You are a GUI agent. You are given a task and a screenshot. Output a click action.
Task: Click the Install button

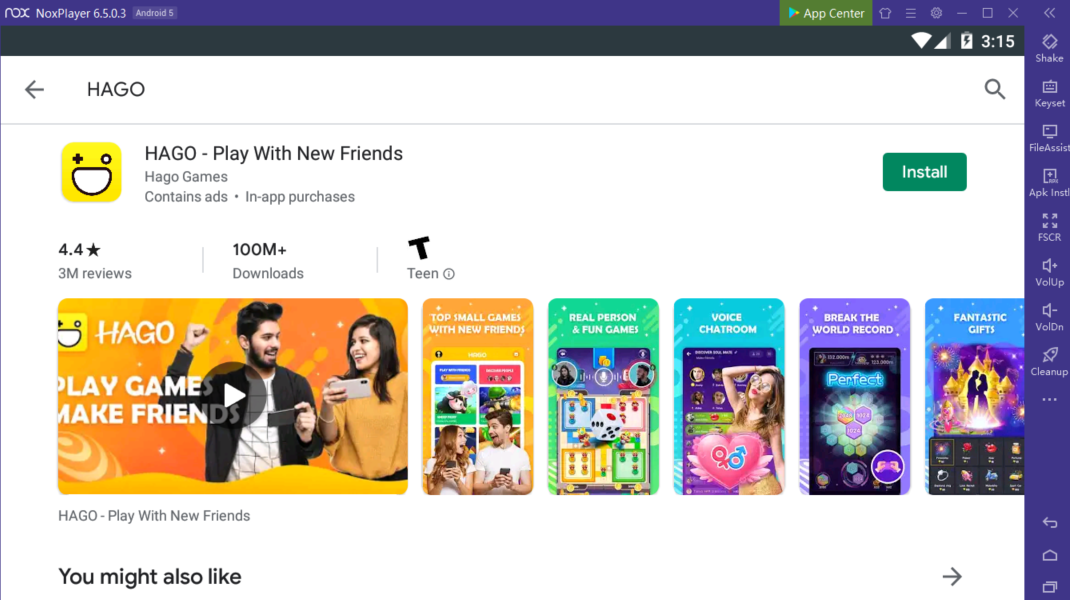(924, 172)
